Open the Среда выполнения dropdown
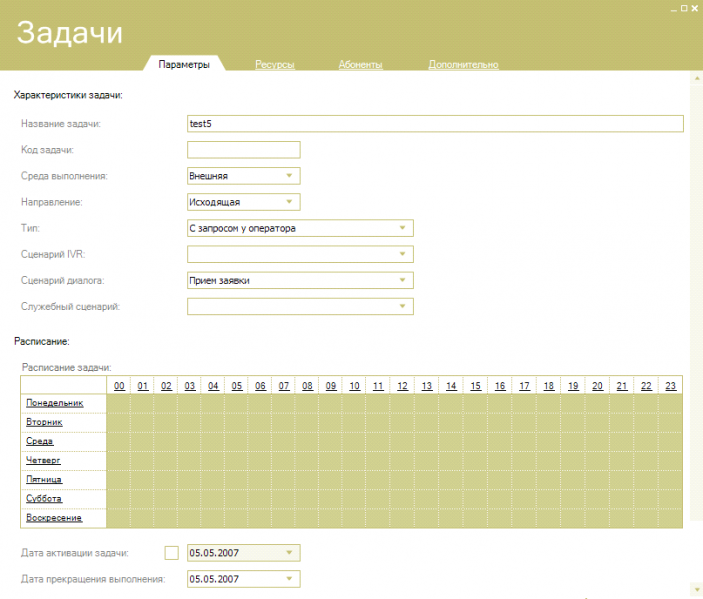Screen dimensions: 703x599 [x=244, y=176]
